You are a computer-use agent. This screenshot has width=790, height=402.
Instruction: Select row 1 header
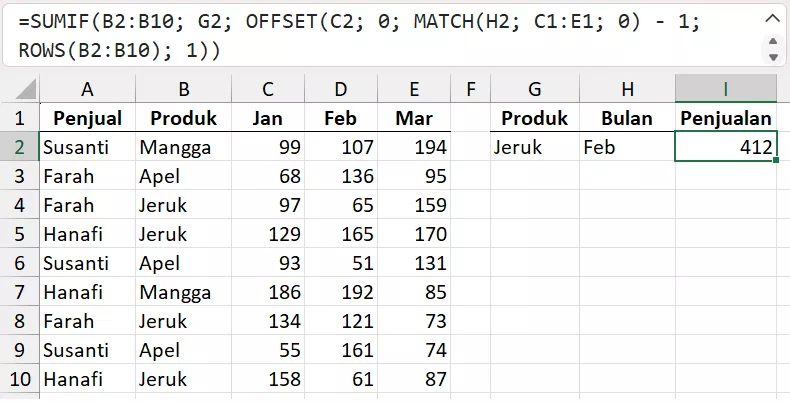click(20, 119)
